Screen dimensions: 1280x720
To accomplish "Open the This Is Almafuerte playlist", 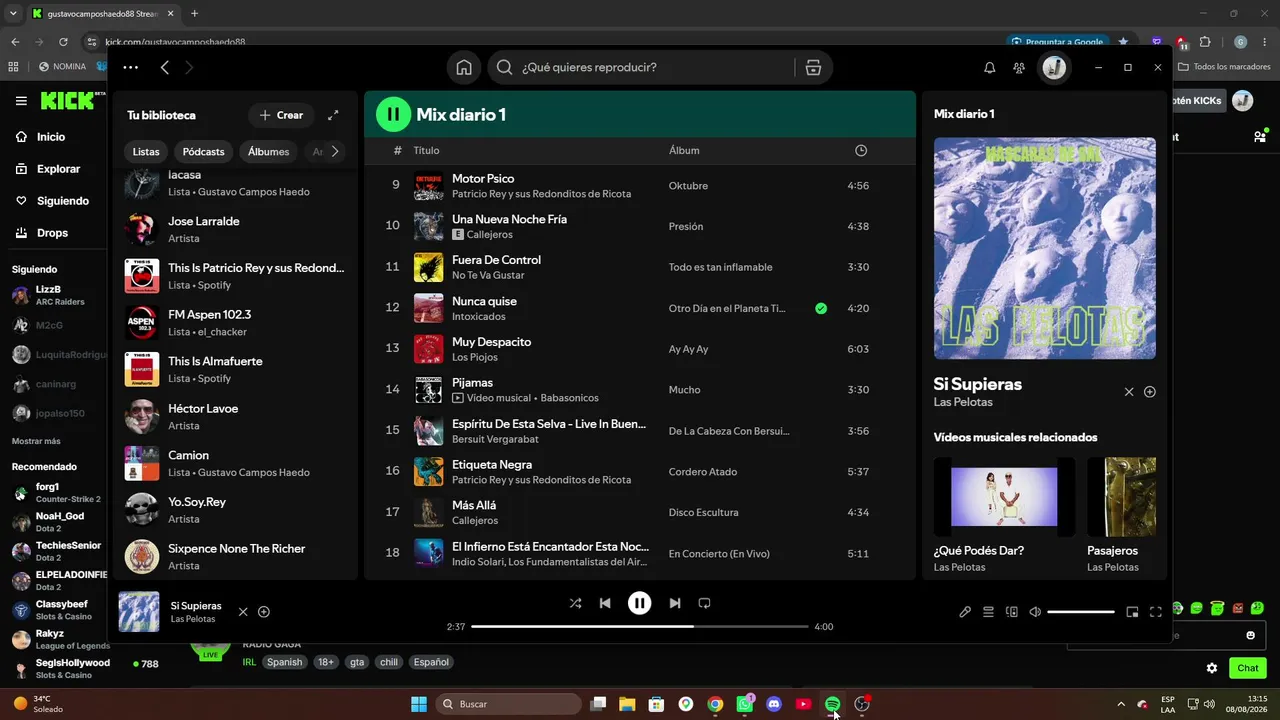I will coord(235,369).
